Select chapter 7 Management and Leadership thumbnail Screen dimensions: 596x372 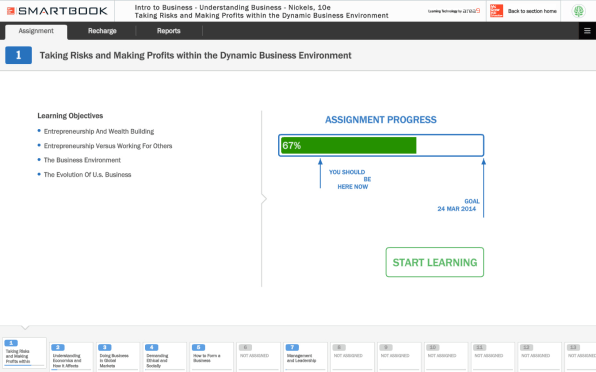[306, 356]
